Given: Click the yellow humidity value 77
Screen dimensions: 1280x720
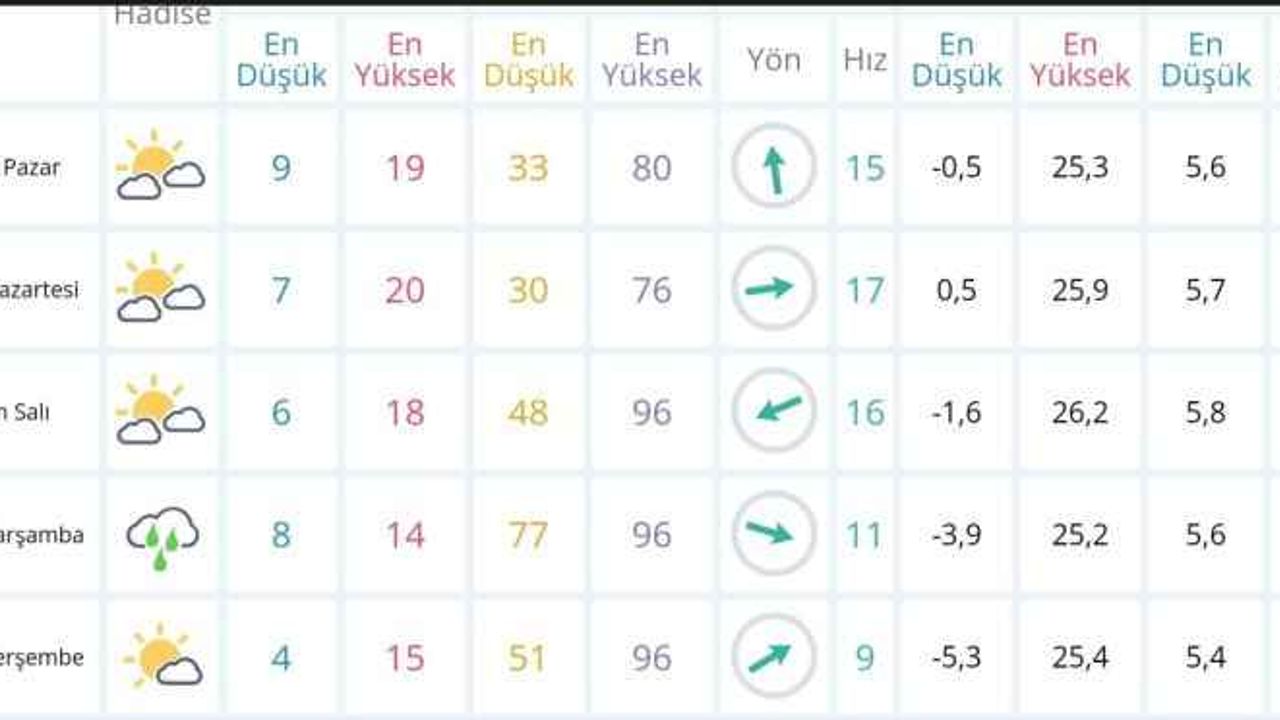Looking at the screenshot, I should click(x=528, y=535).
